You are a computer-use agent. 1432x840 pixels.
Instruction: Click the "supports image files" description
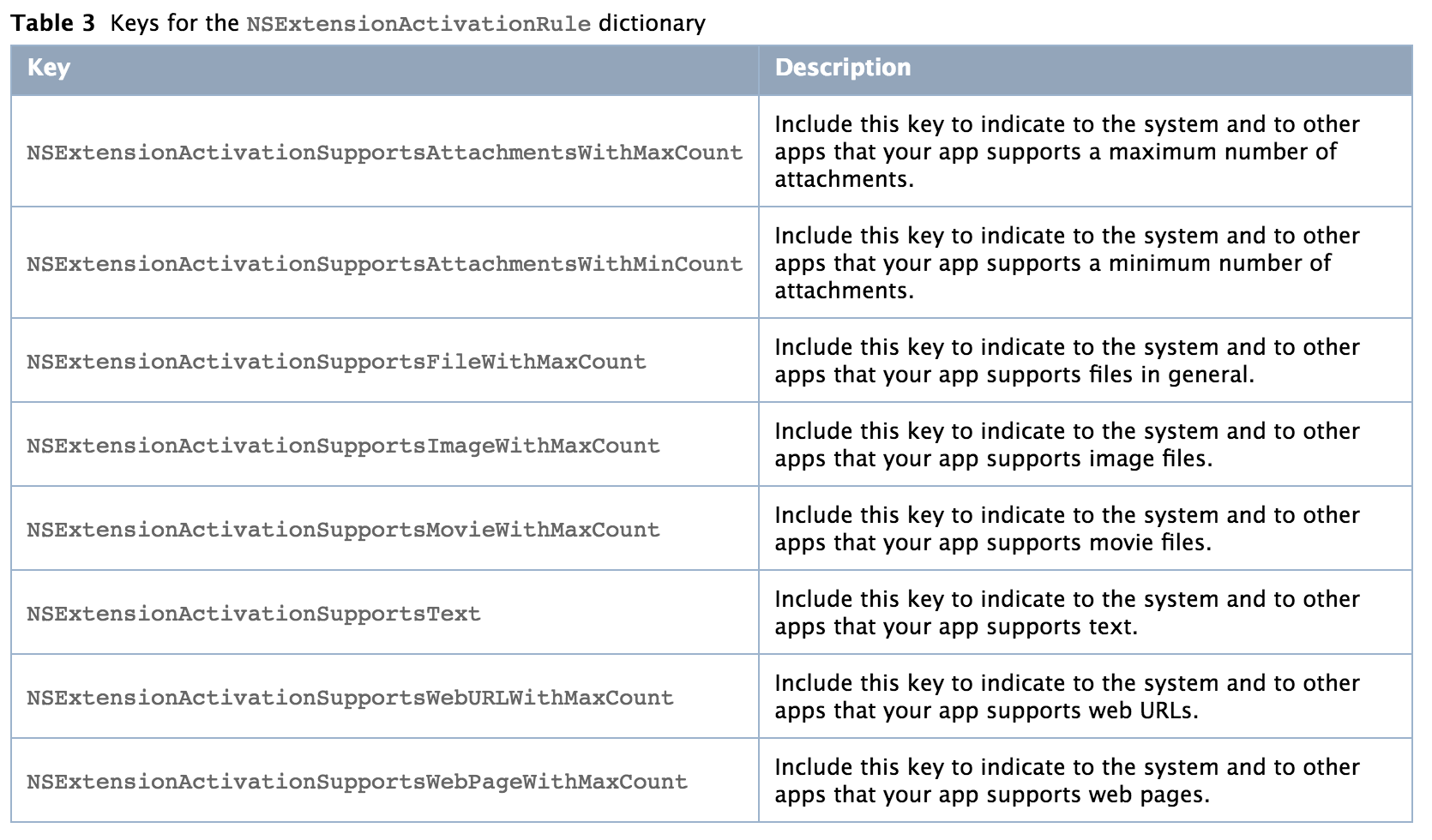pyautogui.click(x=1067, y=445)
